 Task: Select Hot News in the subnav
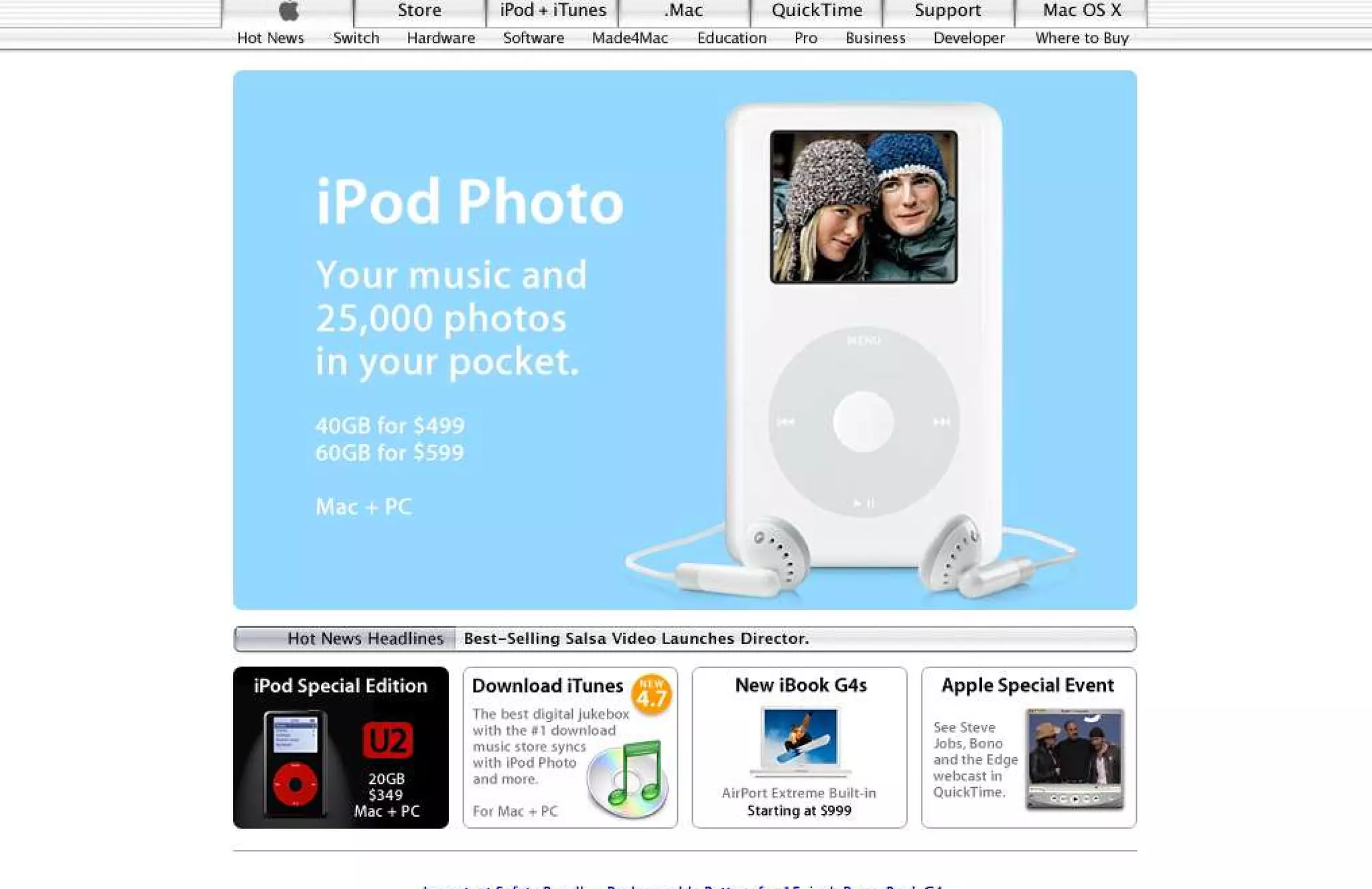point(271,38)
